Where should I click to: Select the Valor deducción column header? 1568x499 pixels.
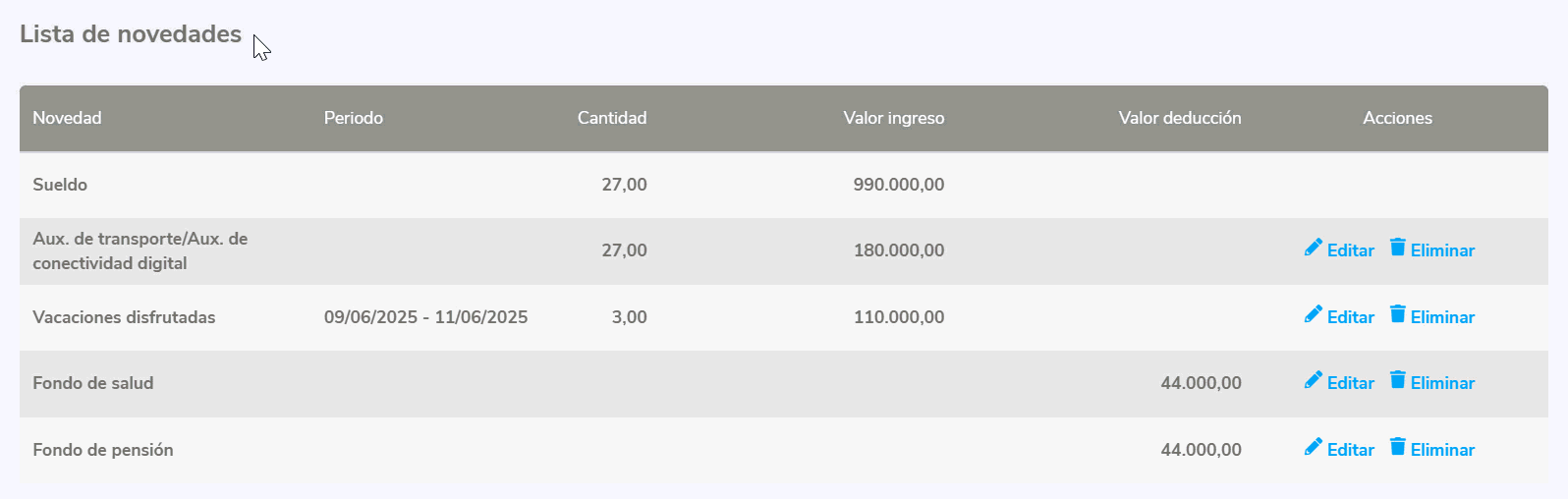(x=1179, y=118)
